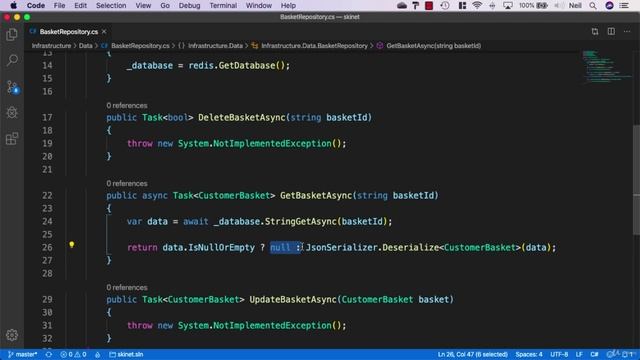The width and height of the screenshot is (640, 360).
Task: Open the View menu
Action: pyautogui.click(x=143, y=5)
